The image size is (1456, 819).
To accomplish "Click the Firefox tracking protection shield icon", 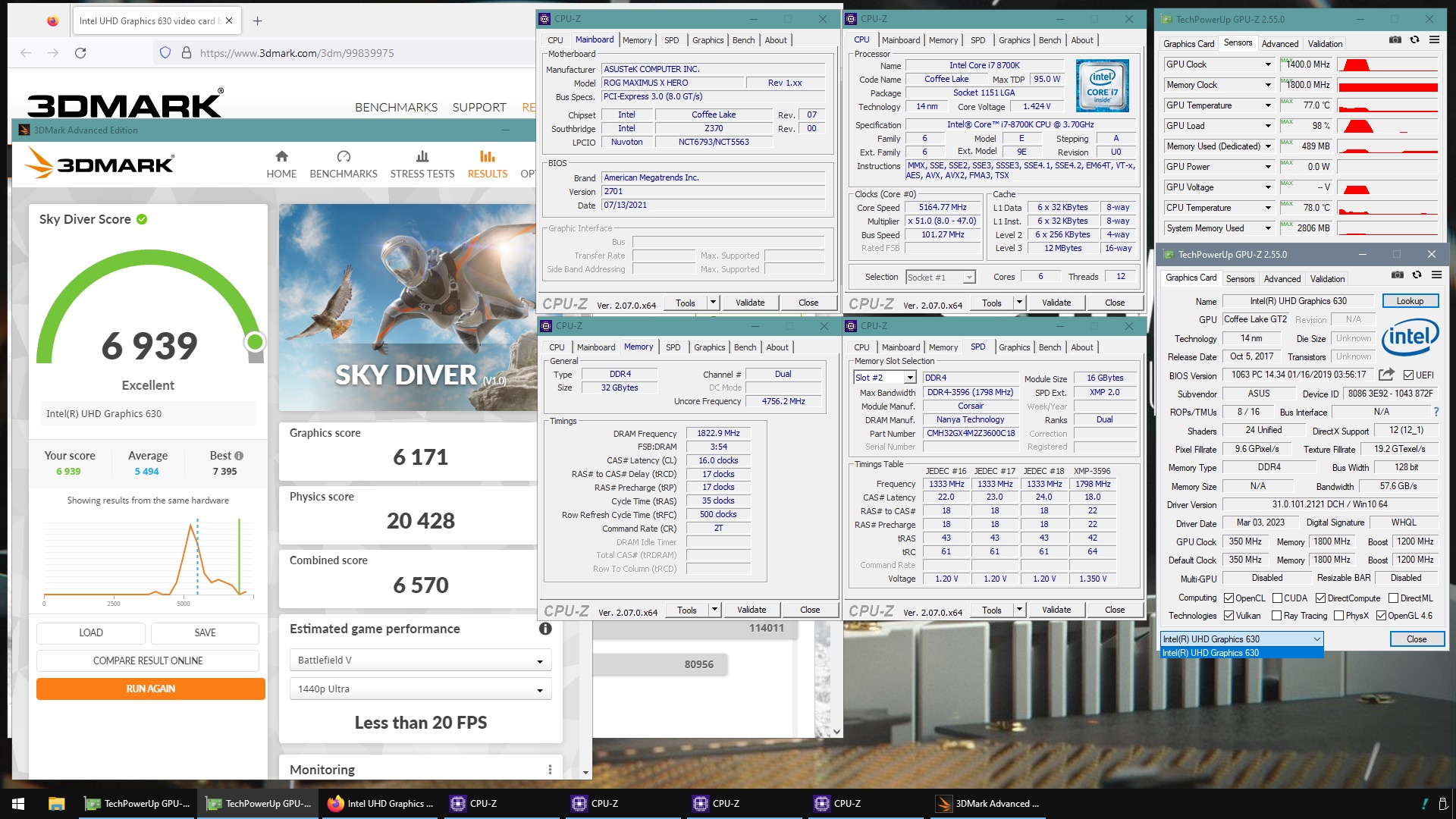I will coord(165,53).
